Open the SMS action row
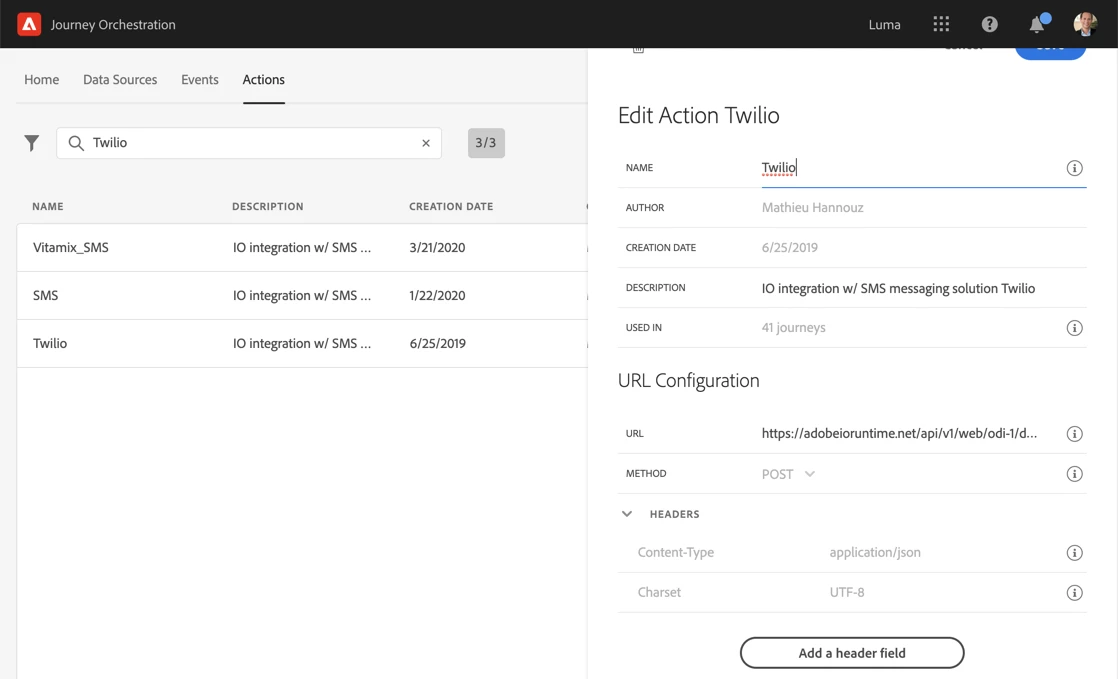Image resolution: width=1118 pixels, height=679 pixels. pos(302,295)
